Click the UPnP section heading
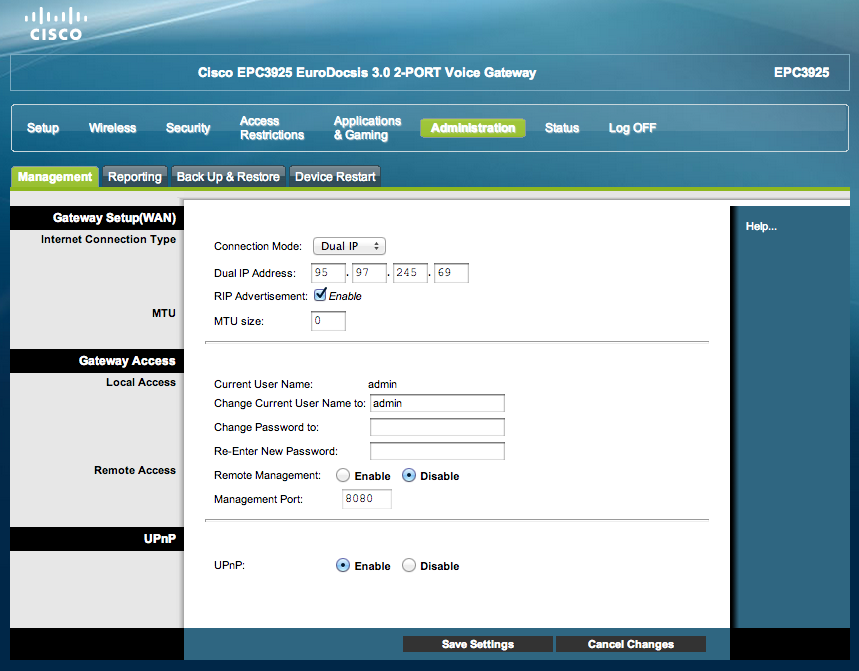The image size is (859, 671). pos(160,539)
